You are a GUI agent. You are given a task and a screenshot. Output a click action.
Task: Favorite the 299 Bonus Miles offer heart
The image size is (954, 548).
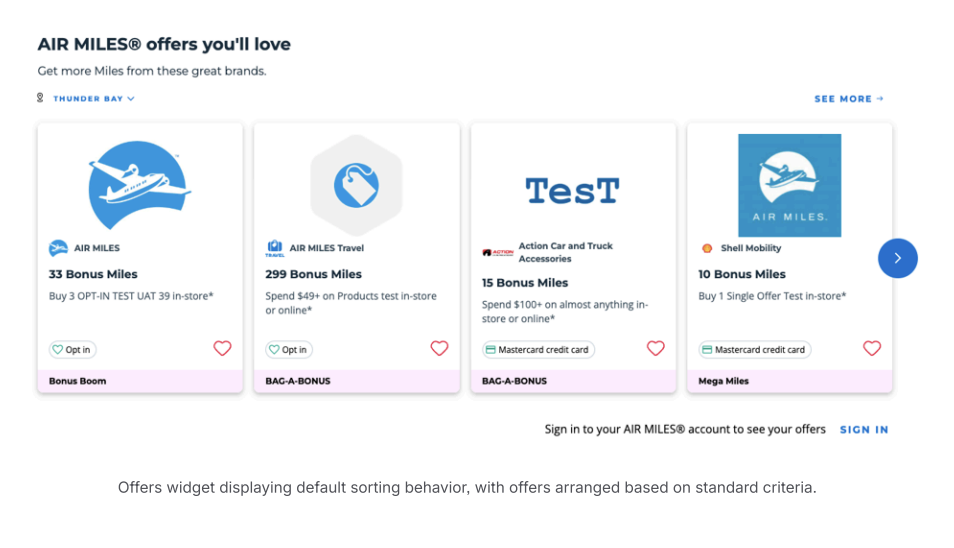pos(439,348)
